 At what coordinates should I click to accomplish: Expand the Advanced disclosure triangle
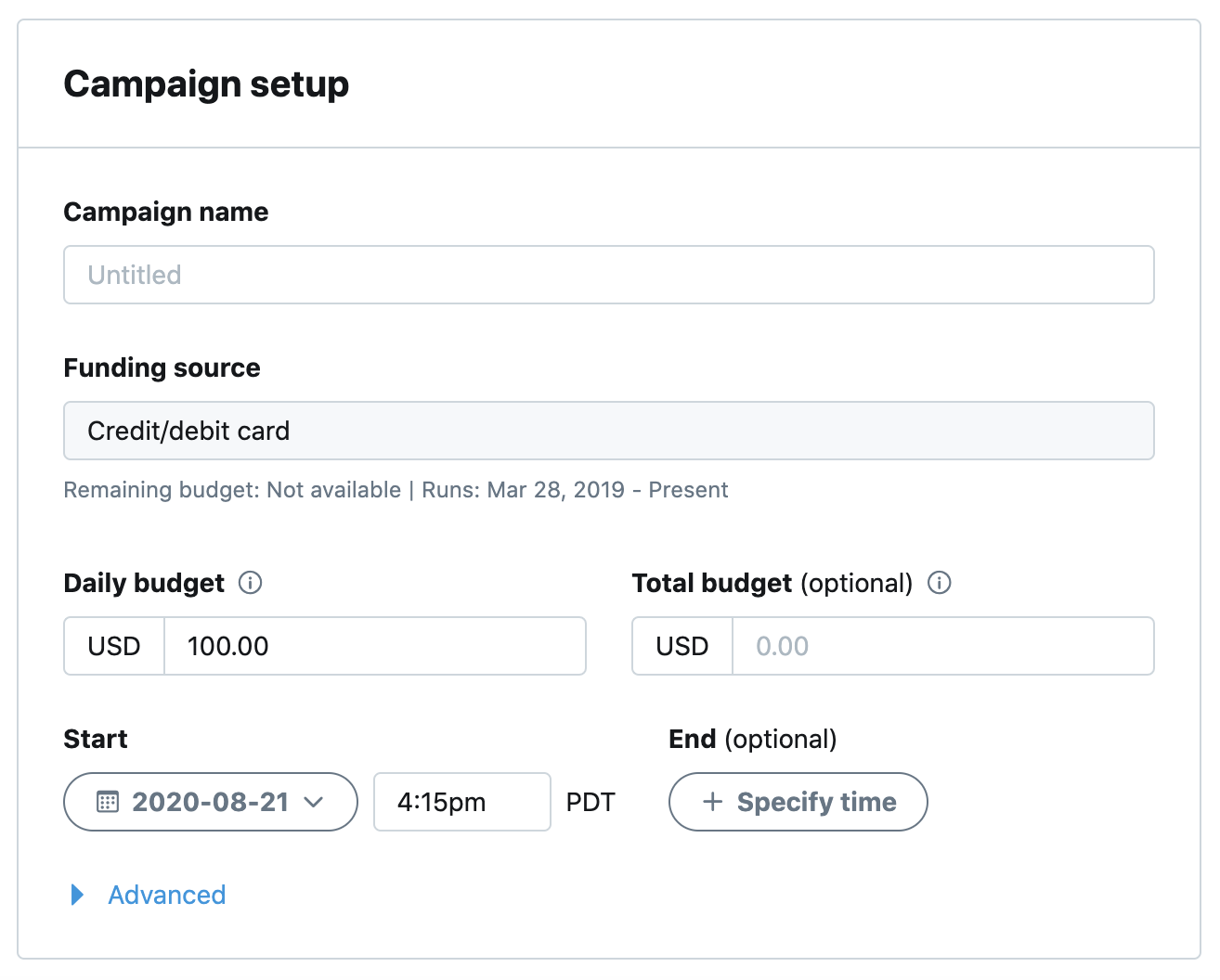78,895
